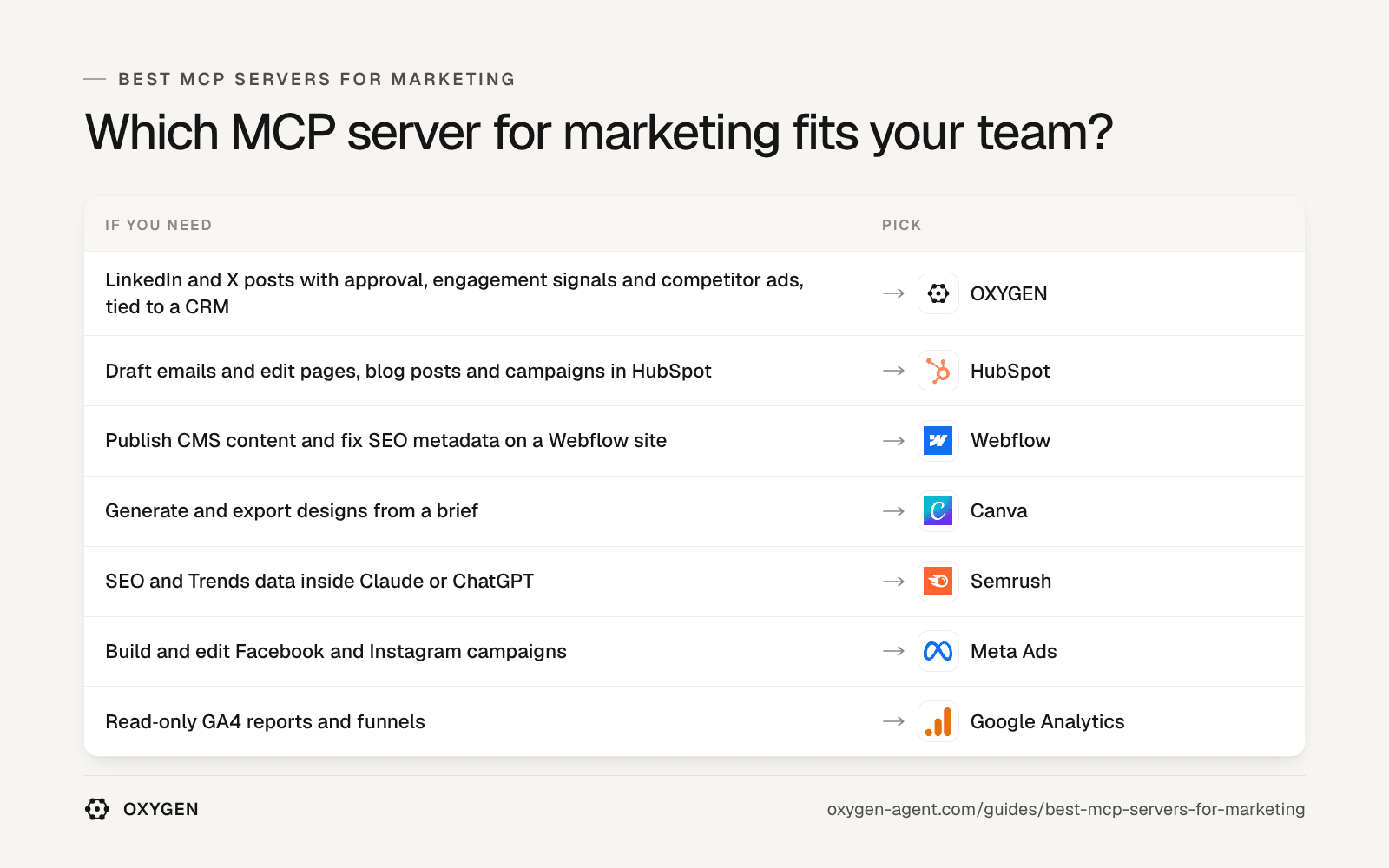
Task: Click the OXYGEN logo icon in the table
Action: (938, 293)
